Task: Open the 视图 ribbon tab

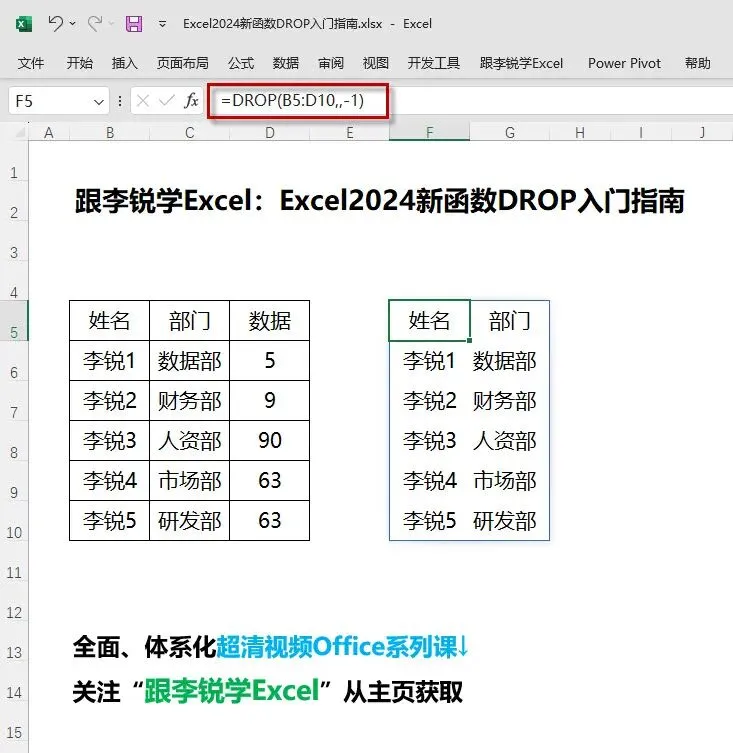Action: (376, 63)
